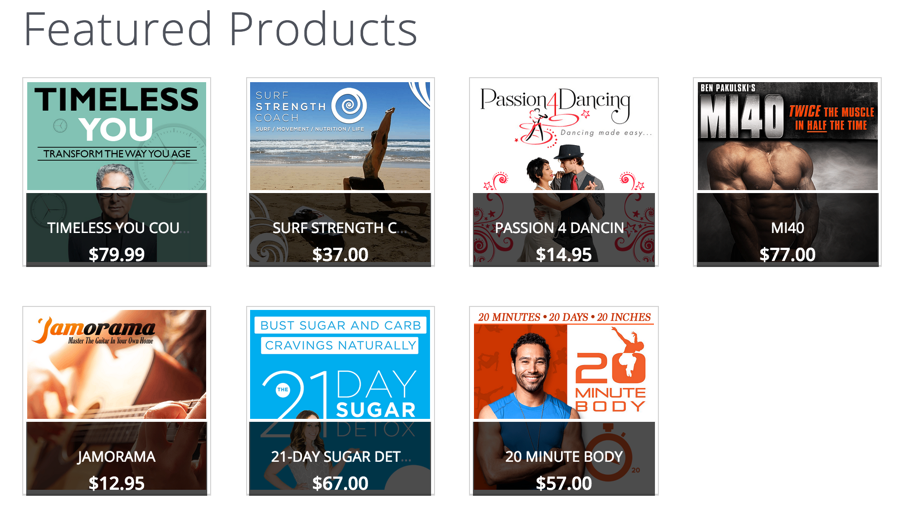Open the Jamorama guitar product tile
This screenshot has width=914, height=526.
coord(117,401)
